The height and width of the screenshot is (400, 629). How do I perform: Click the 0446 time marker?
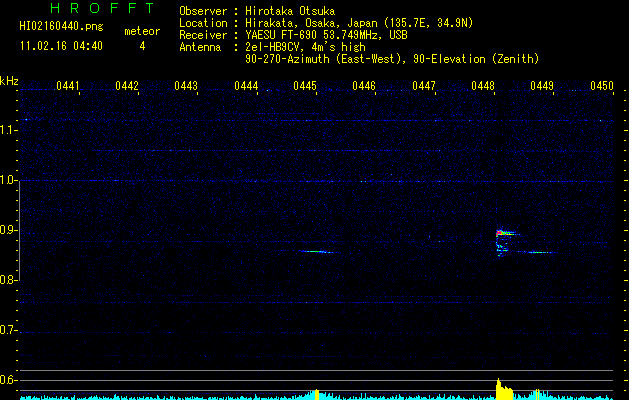point(364,86)
